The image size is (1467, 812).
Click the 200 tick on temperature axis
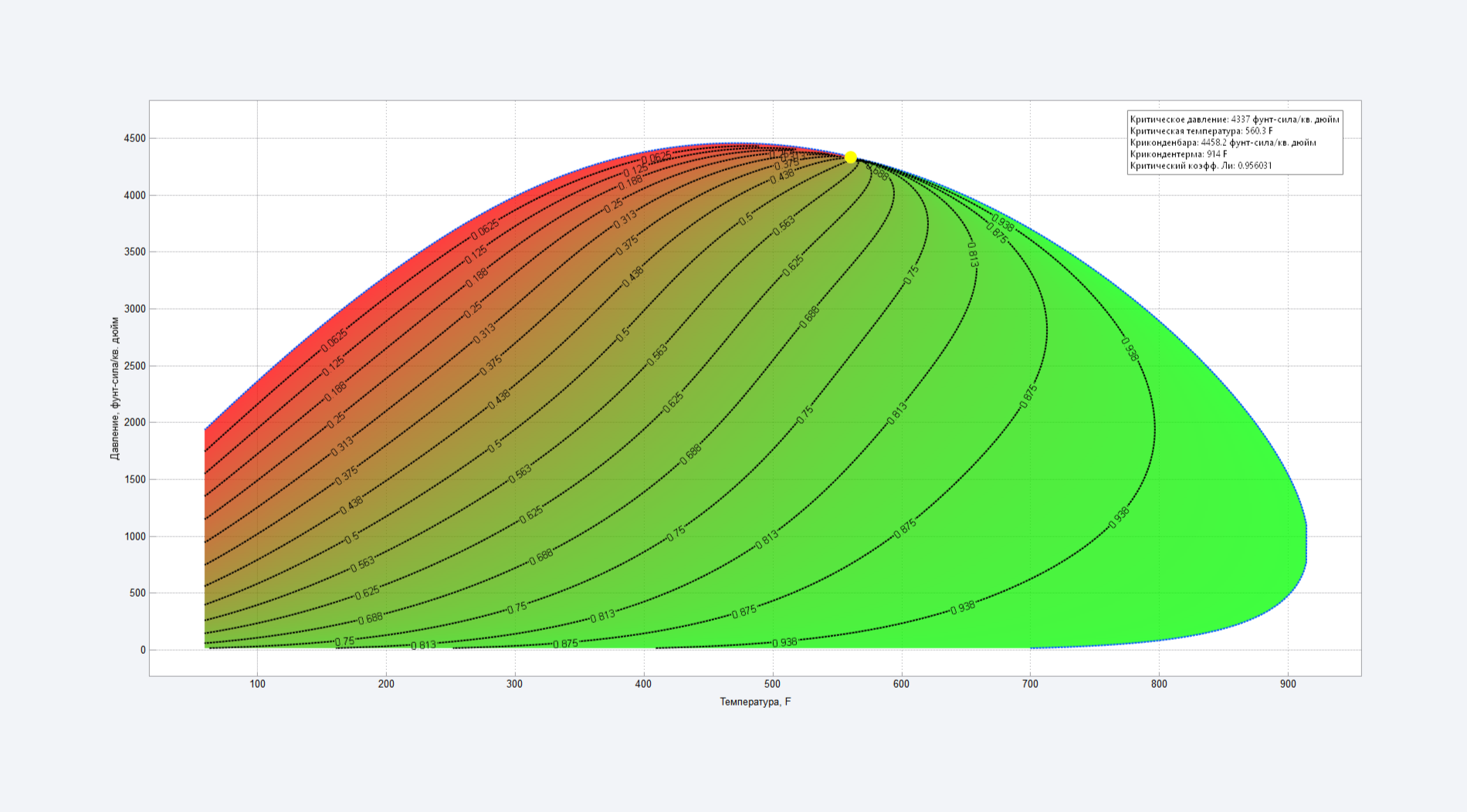pyautogui.click(x=386, y=684)
